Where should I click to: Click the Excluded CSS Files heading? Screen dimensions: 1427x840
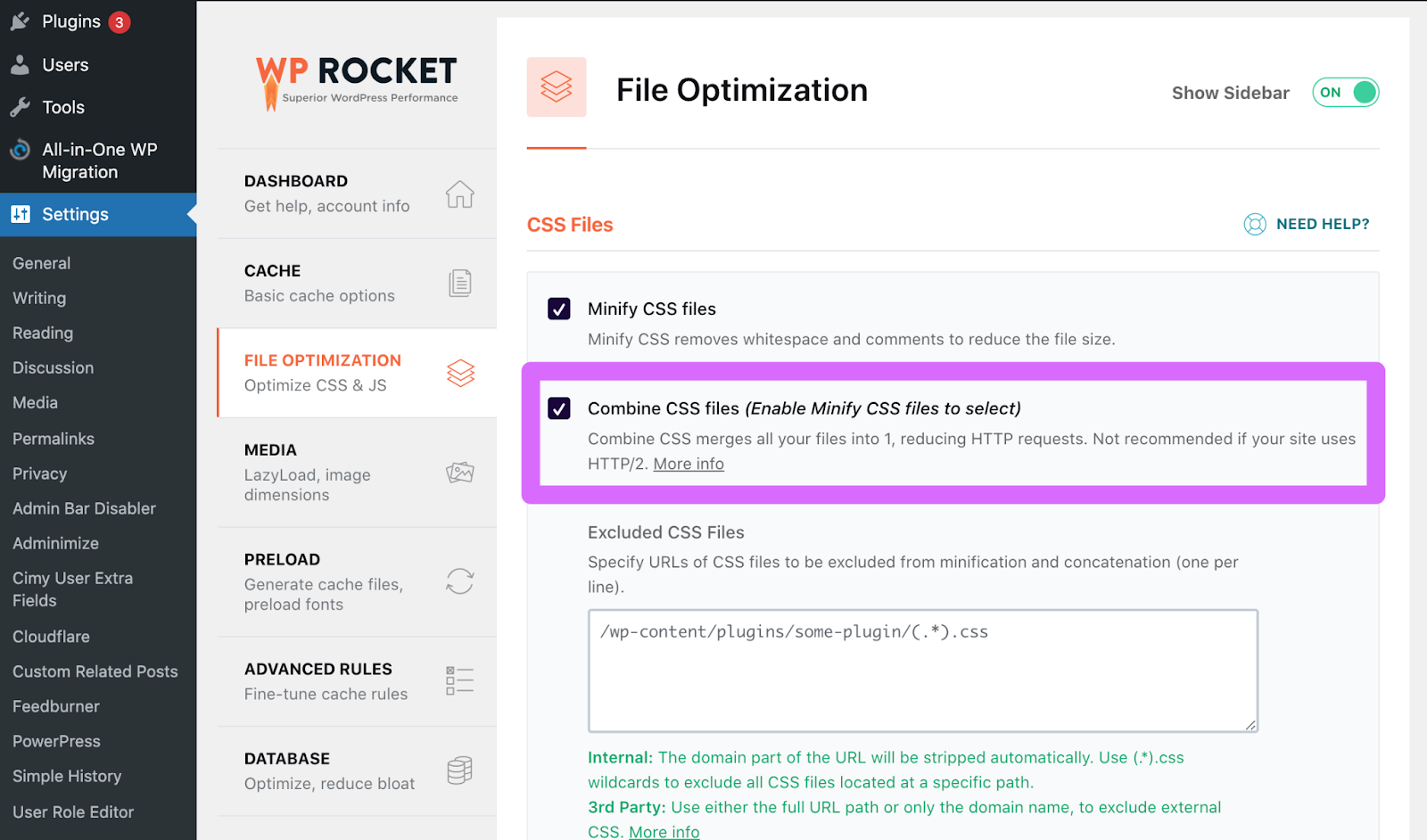coord(666,532)
